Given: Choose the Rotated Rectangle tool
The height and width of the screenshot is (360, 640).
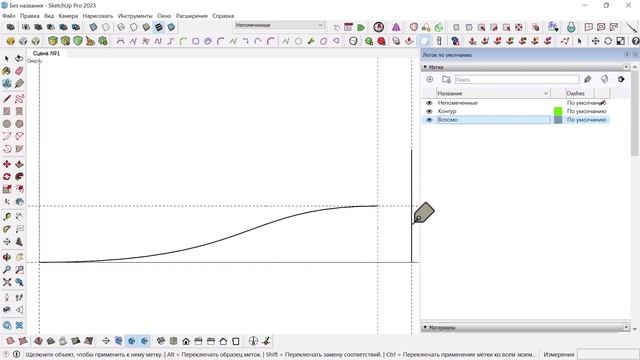Looking at the screenshot, I should pos(19,111).
